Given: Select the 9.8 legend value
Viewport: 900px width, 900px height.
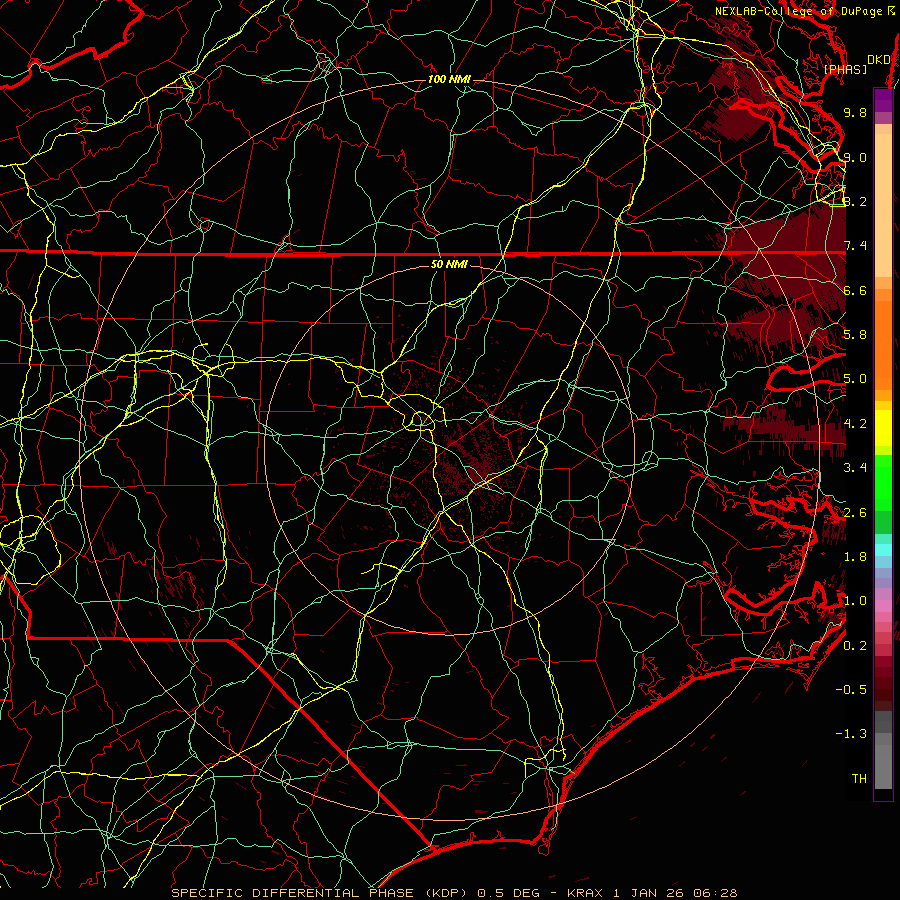Looking at the screenshot, I should [855, 112].
